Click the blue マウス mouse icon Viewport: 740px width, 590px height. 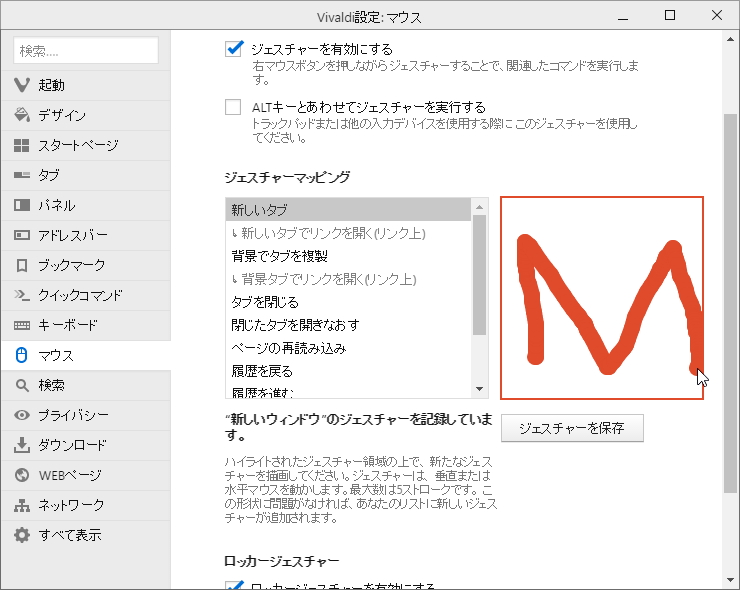(x=21, y=355)
